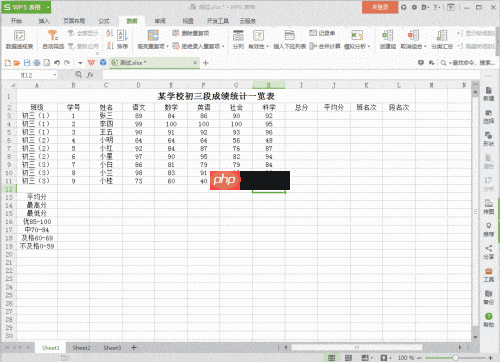
Task: Click 高亮重复项 highlight duplicates icon
Action: coord(153,35)
